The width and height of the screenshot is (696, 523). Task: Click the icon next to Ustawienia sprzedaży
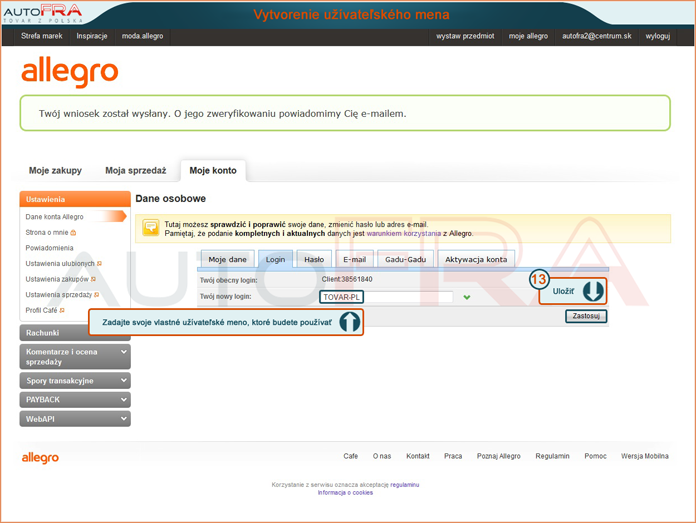[x=96, y=295]
